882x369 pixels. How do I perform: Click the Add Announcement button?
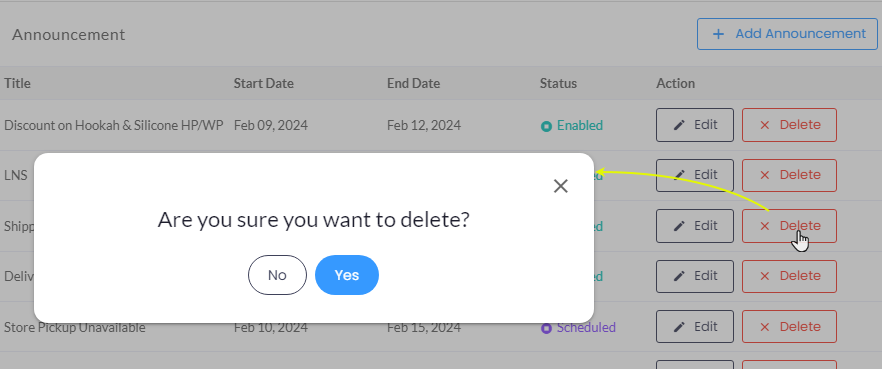click(787, 34)
